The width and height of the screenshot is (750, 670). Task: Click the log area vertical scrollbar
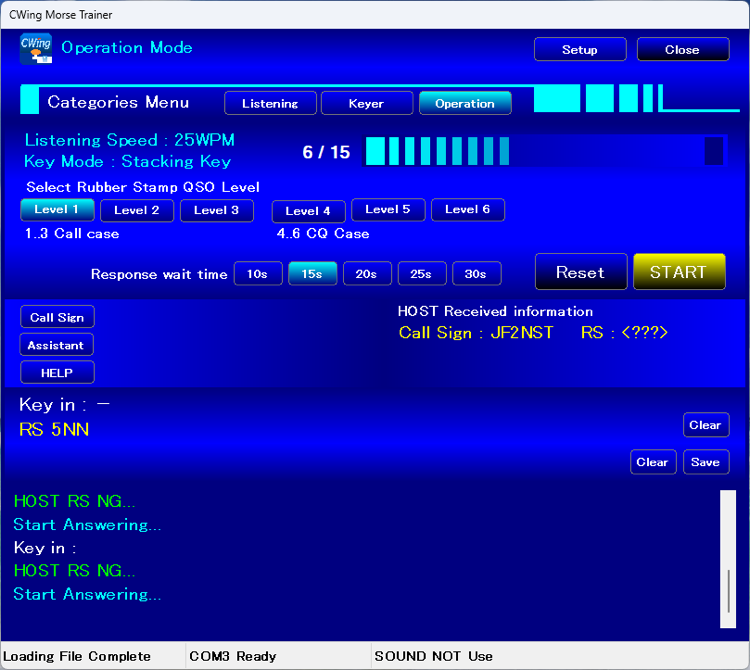click(728, 558)
